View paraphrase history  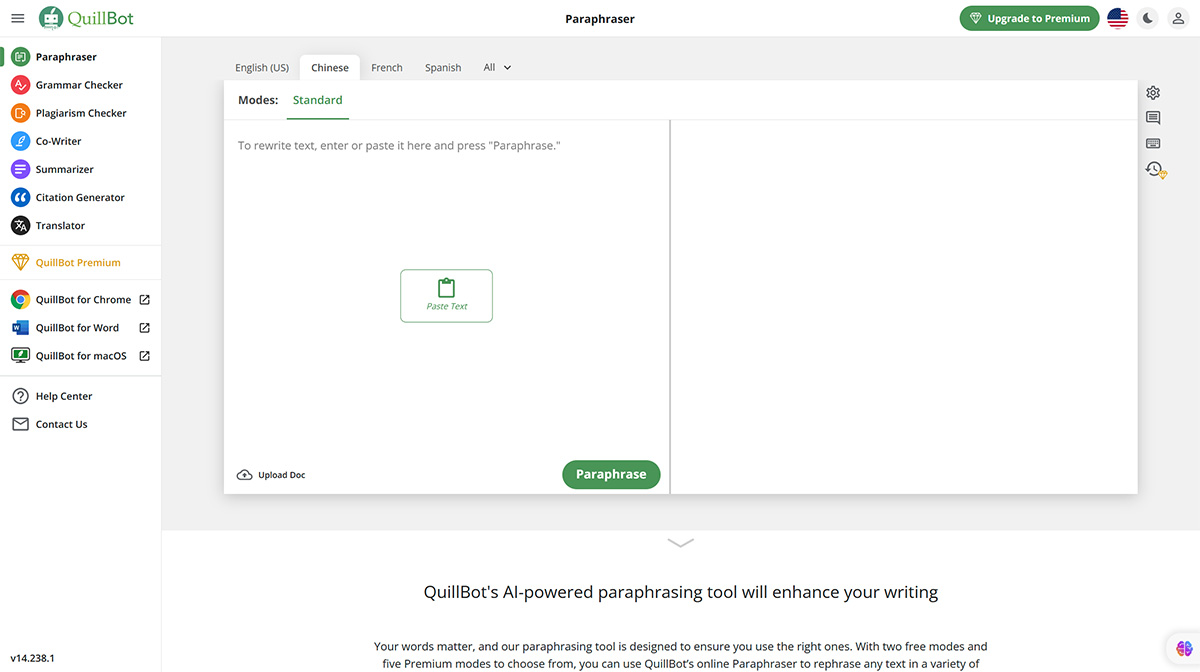tap(1153, 169)
